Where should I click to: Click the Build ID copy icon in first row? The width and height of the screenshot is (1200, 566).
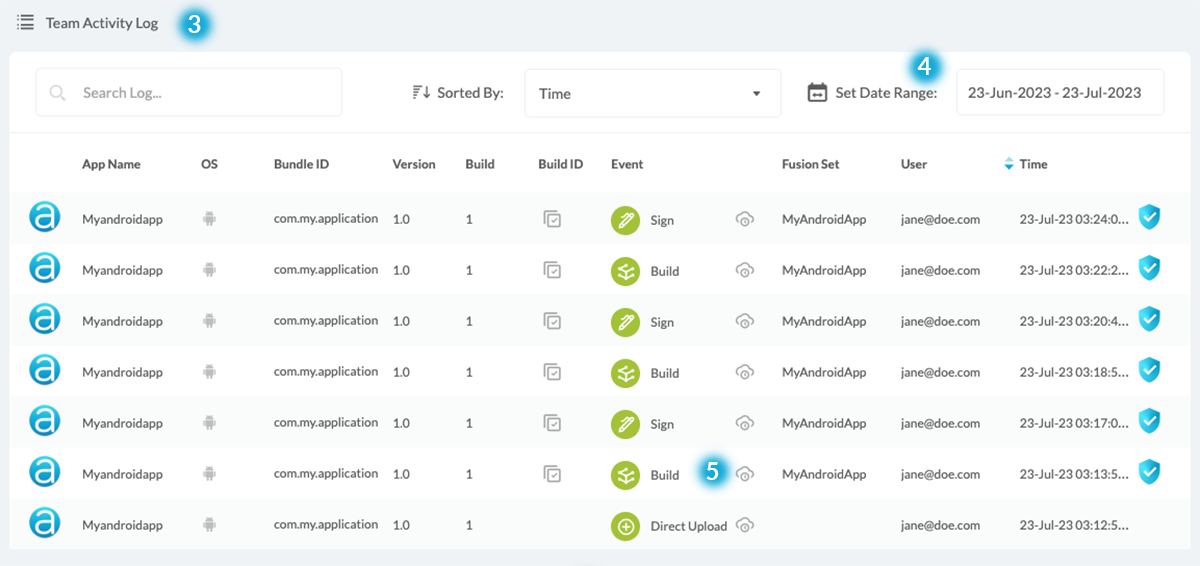click(552, 218)
